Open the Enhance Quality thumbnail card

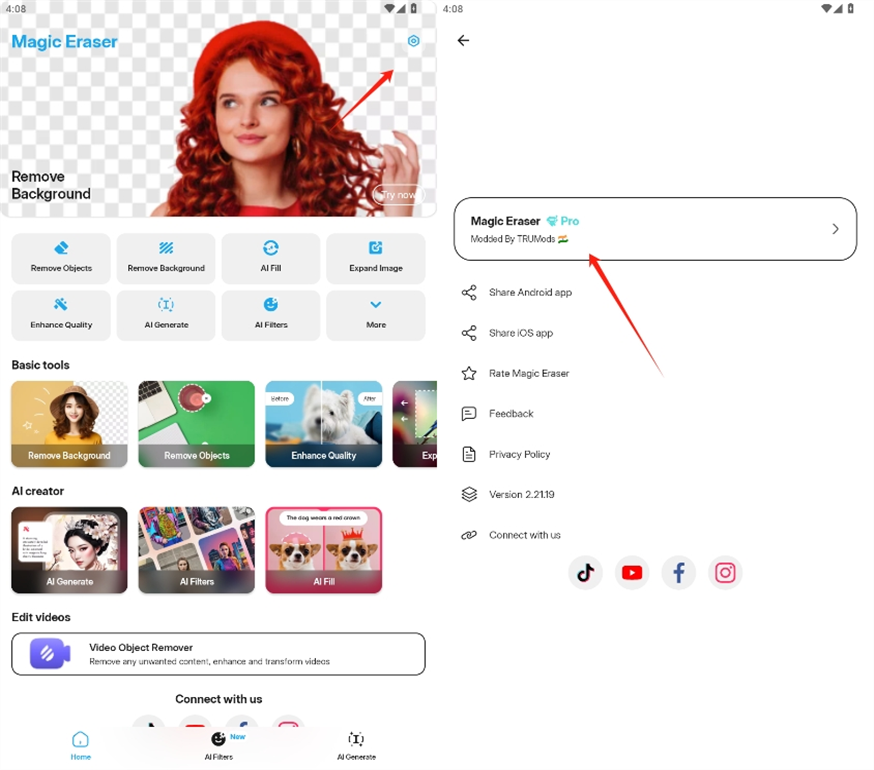[324, 424]
